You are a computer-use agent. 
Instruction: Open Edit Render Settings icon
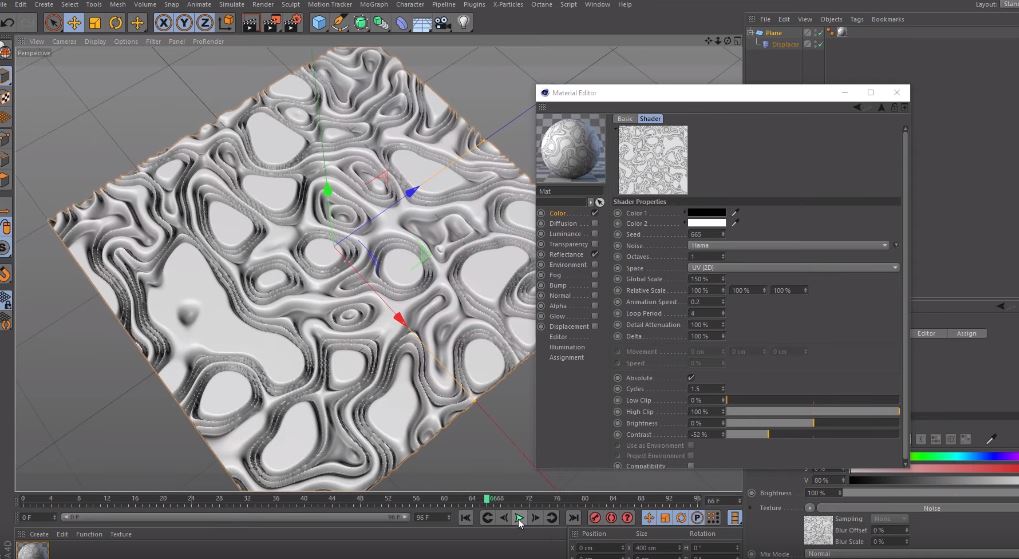click(x=293, y=23)
